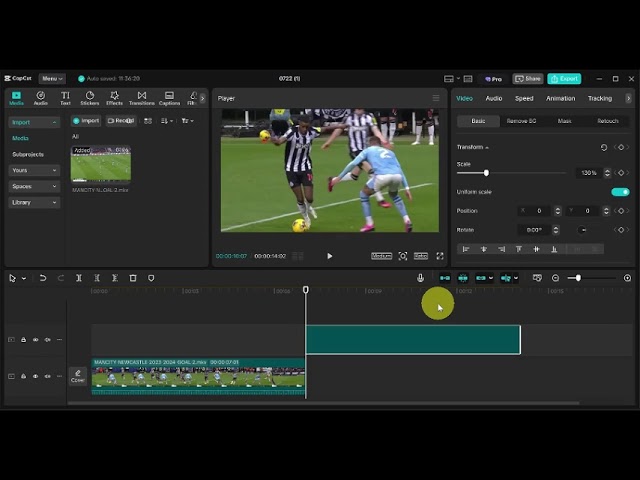
Task: Click the Import button in media panel
Action: (x=86, y=121)
